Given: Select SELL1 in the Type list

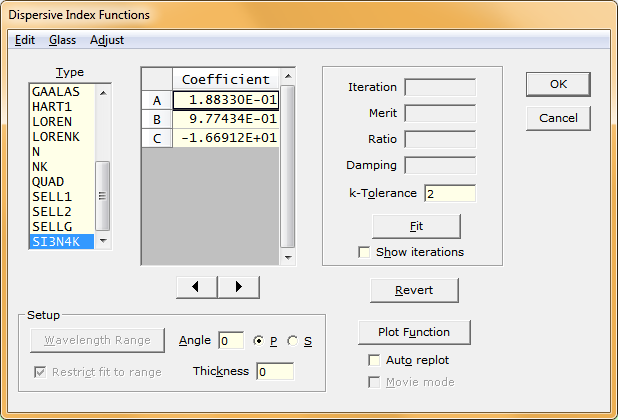Looking at the screenshot, I should pos(62,197).
